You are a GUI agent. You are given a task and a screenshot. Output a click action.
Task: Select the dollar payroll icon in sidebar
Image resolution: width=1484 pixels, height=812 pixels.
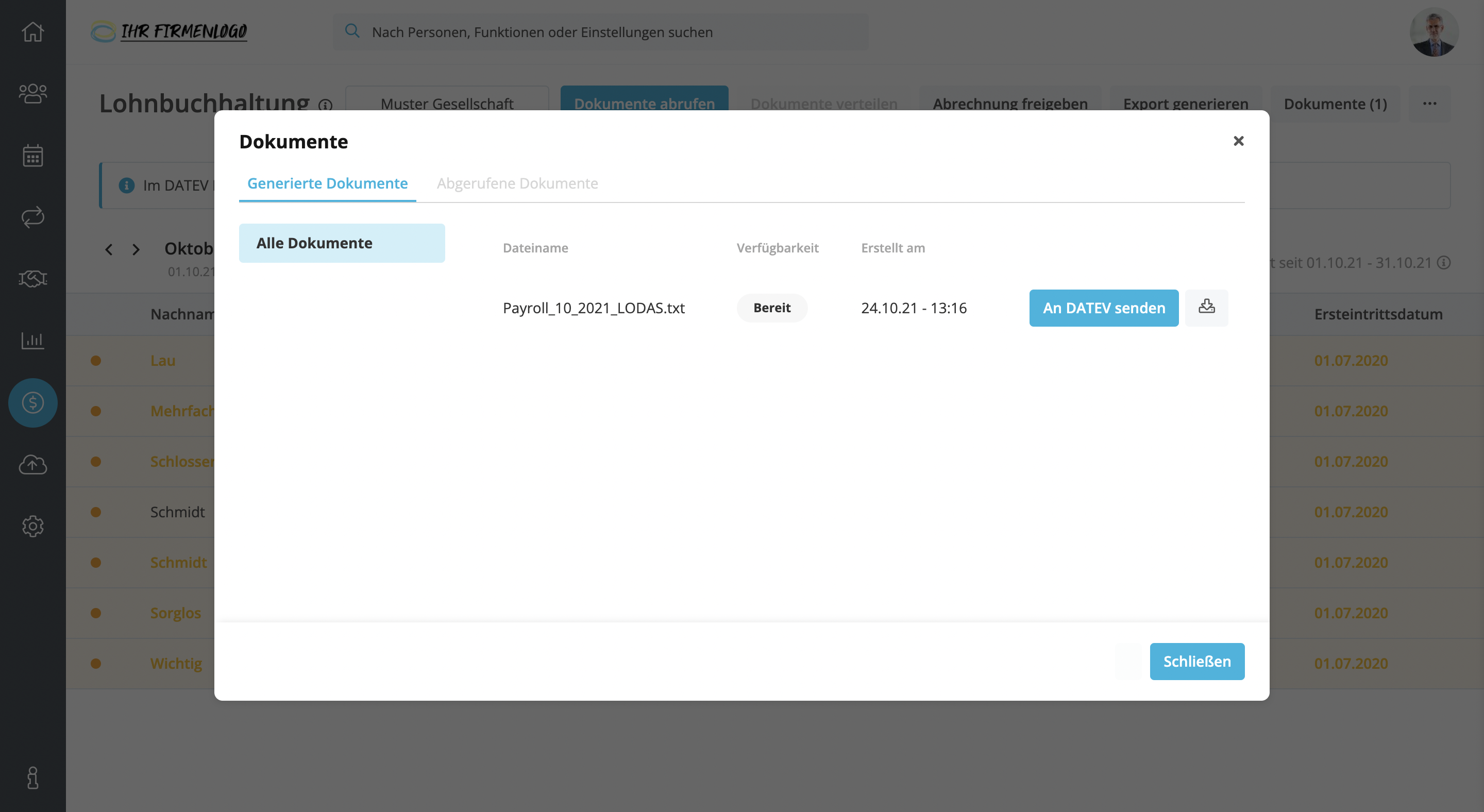[x=33, y=402]
